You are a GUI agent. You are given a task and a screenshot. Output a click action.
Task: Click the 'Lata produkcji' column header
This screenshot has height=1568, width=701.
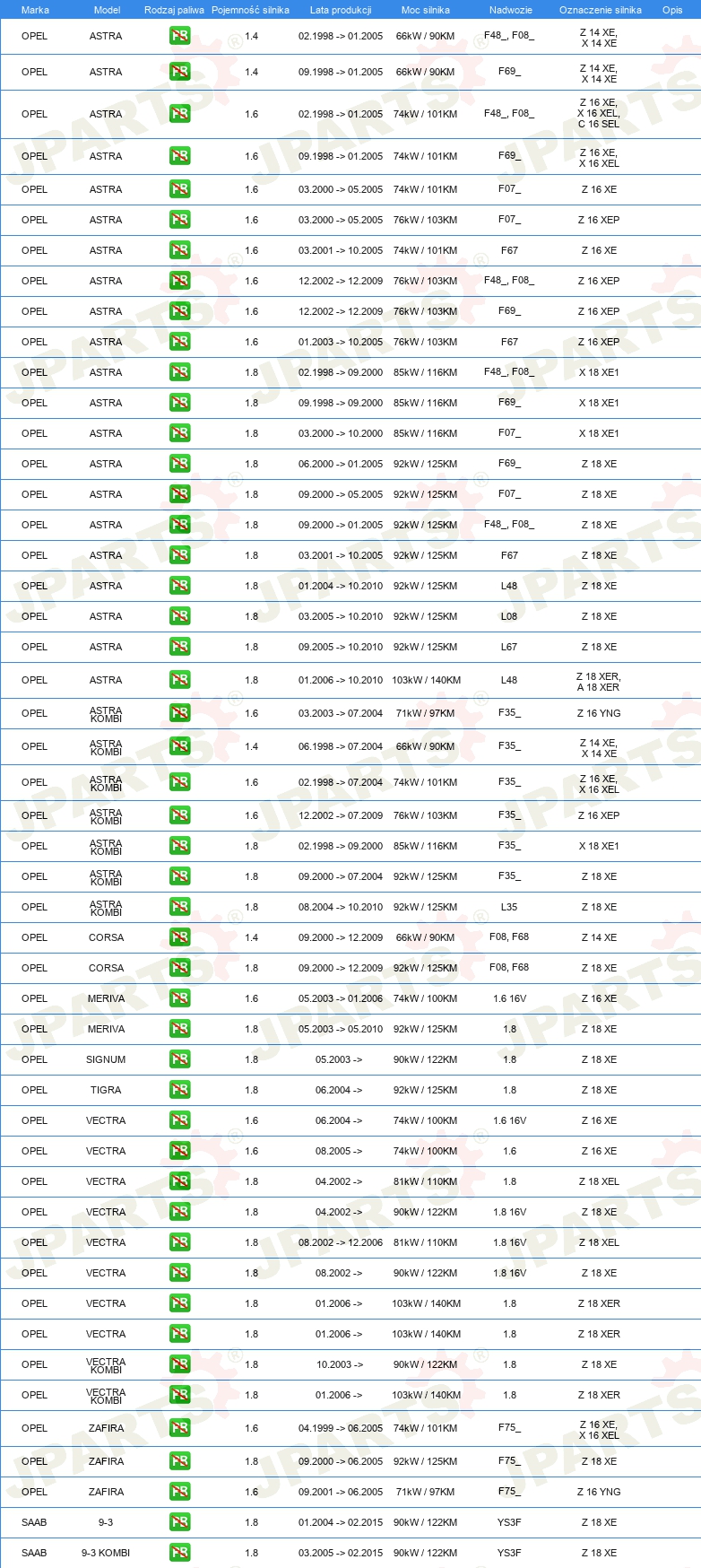pos(341,10)
